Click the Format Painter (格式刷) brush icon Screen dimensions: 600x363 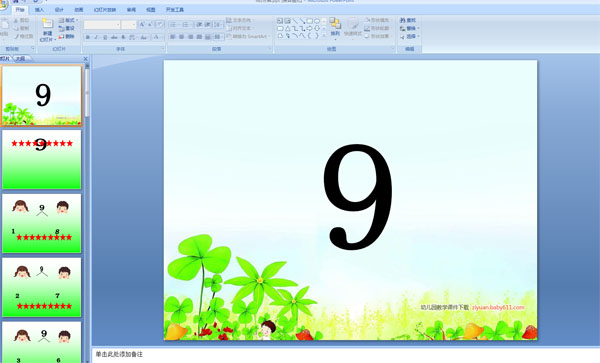click(17, 36)
